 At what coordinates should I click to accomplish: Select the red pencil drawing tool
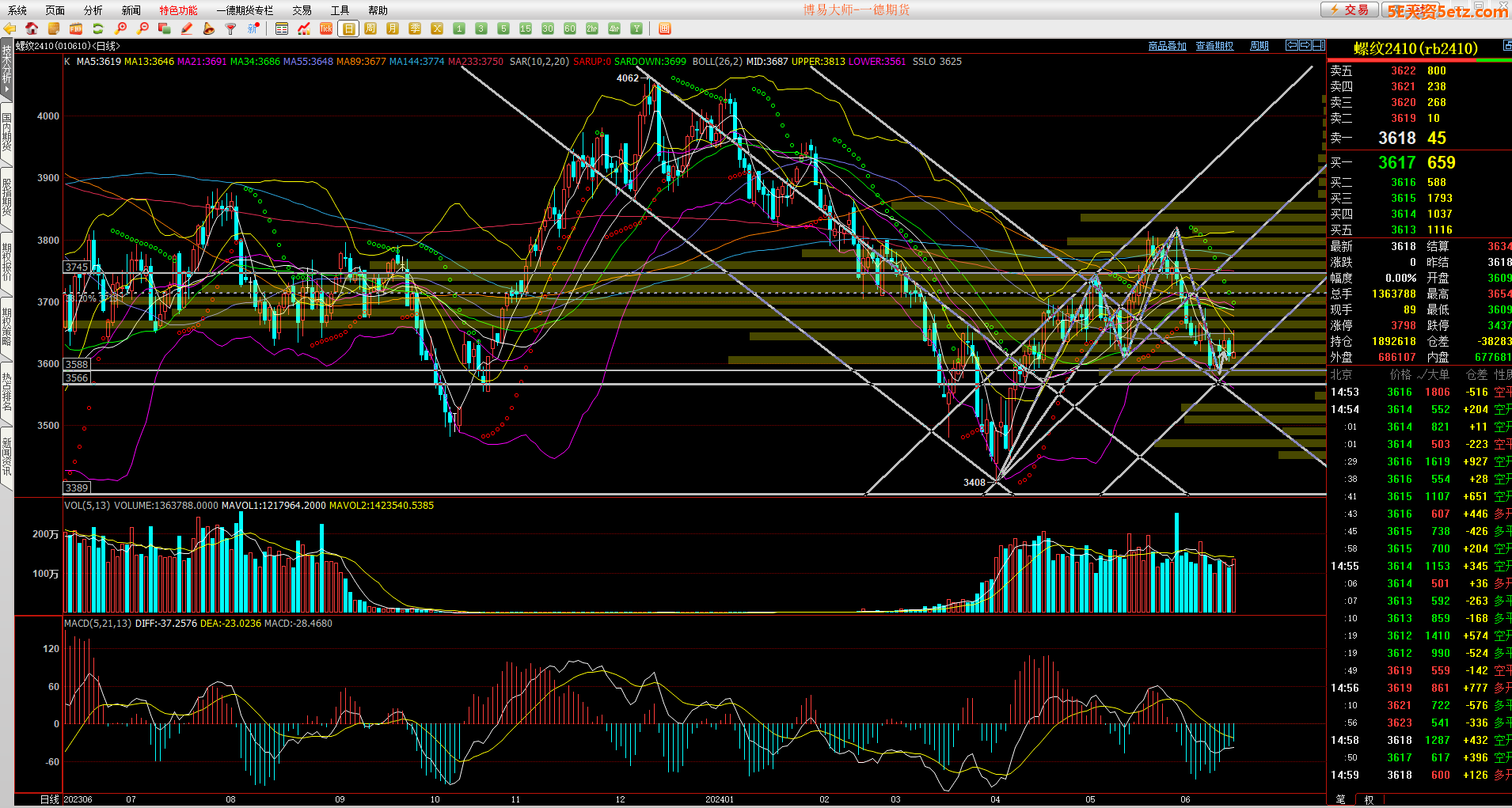point(187,28)
